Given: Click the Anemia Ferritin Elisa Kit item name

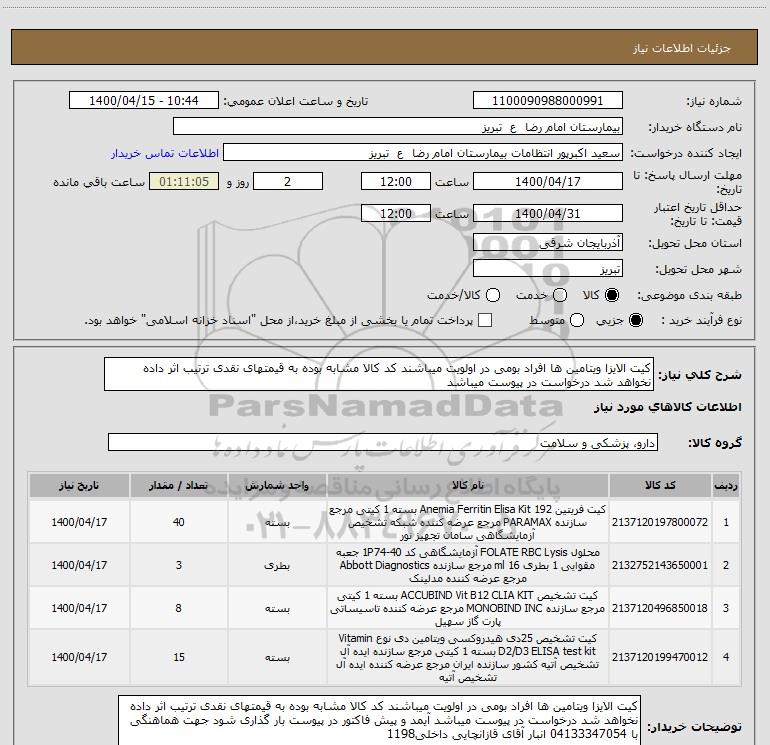Looking at the screenshot, I should 468,522.
